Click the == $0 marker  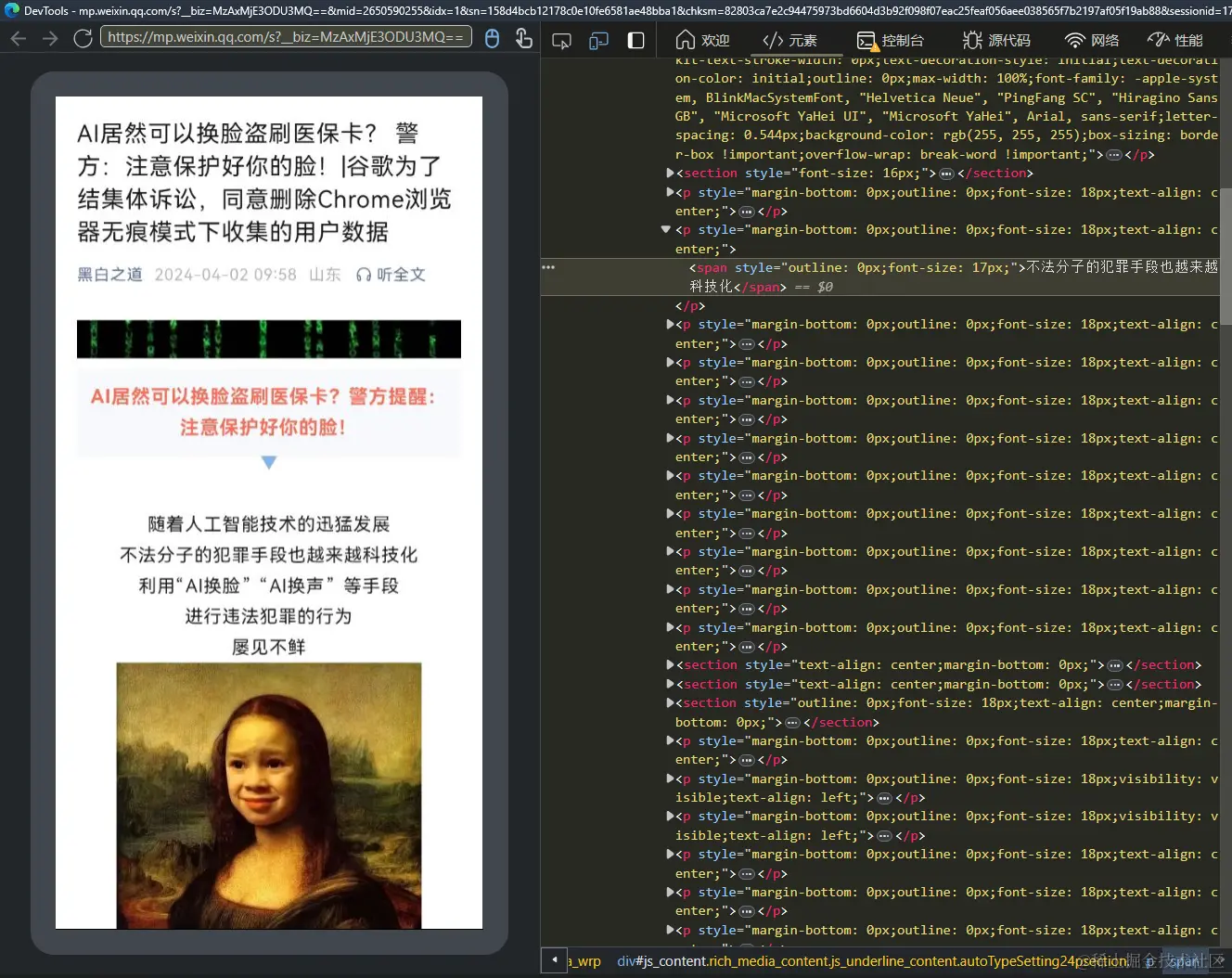click(814, 287)
